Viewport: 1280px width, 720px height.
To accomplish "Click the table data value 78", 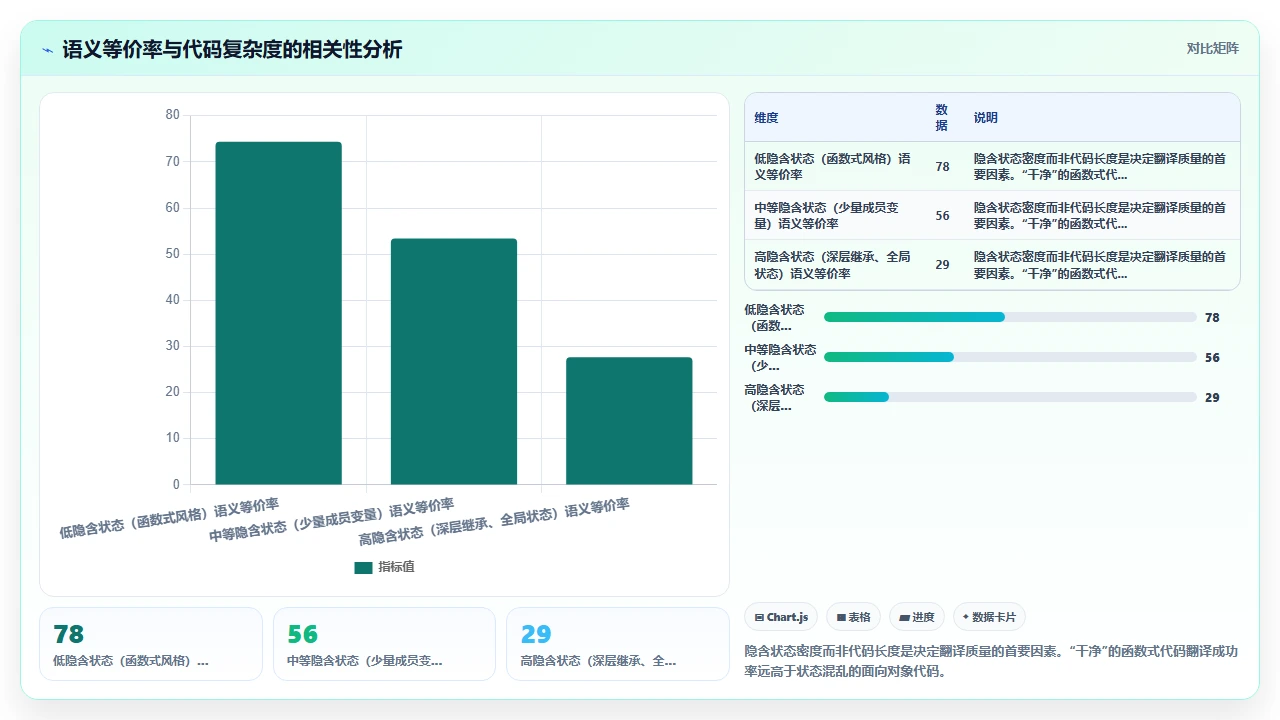I will coord(942,167).
